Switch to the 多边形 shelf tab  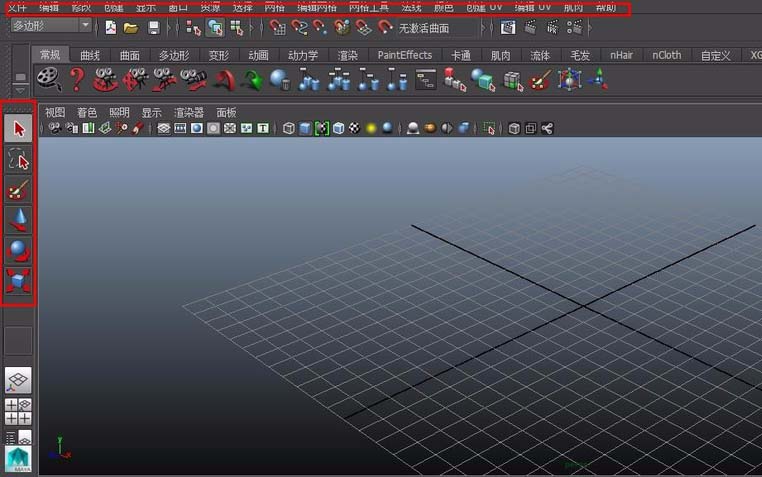coord(173,55)
